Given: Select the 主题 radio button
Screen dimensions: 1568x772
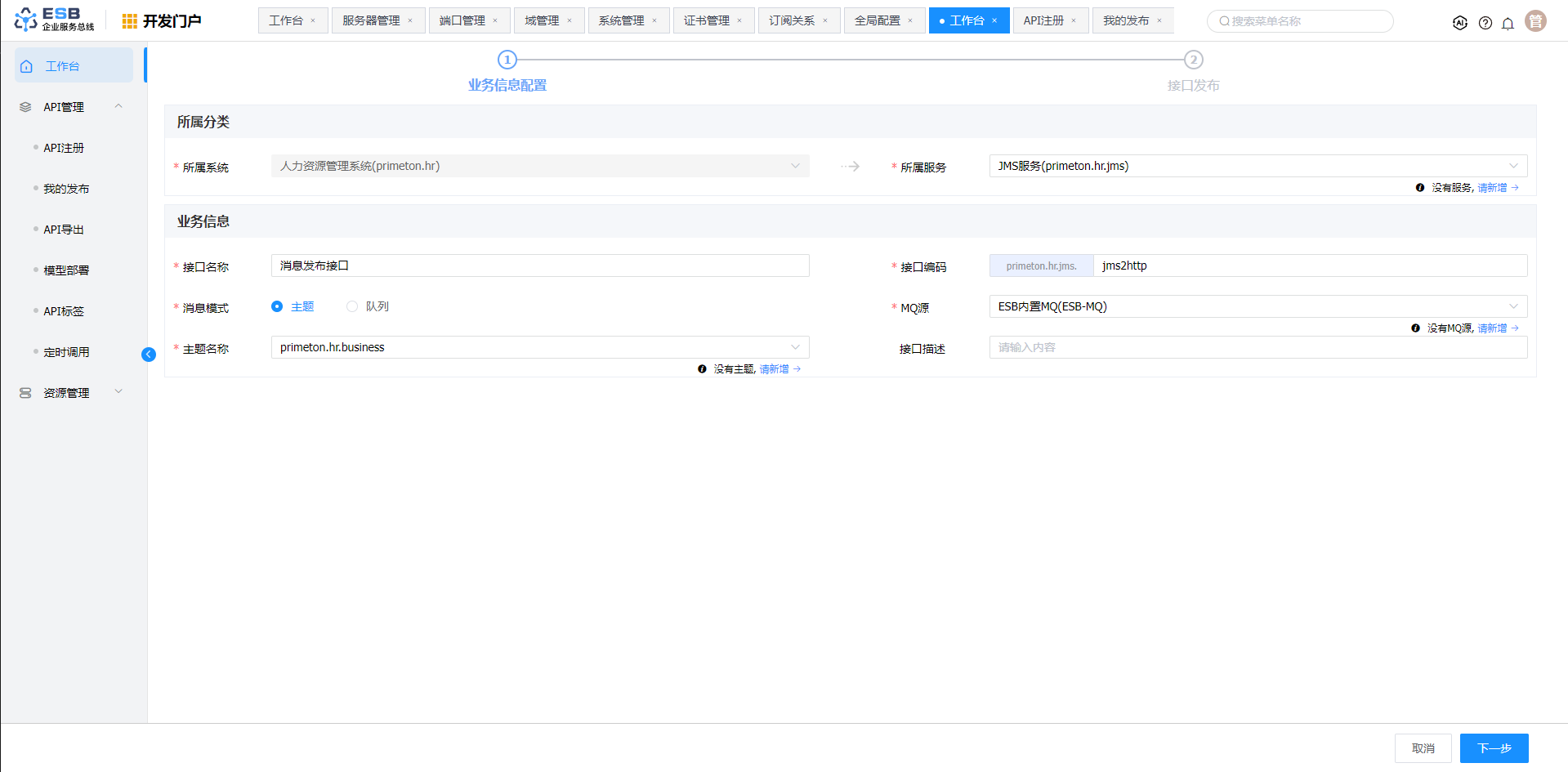Looking at the screenshot, I should (277, 306).
